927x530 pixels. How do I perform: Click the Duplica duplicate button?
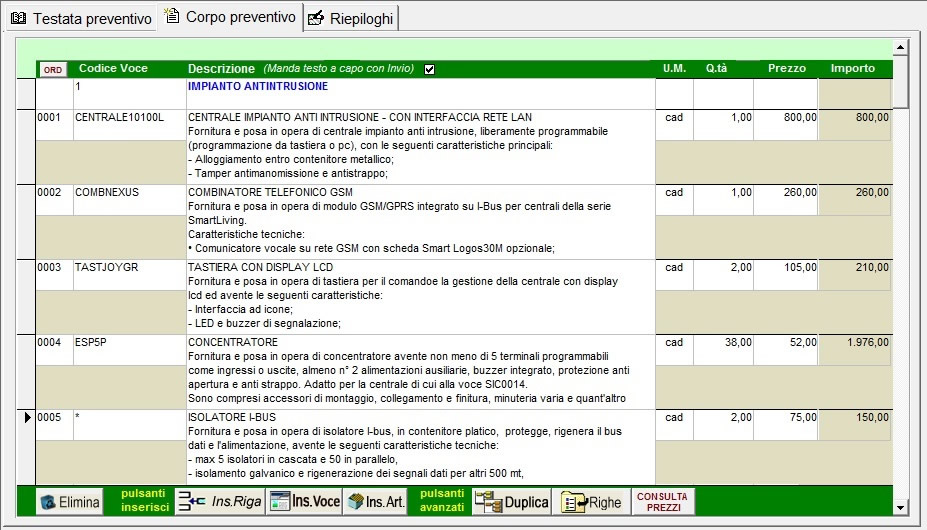[512, 502]
